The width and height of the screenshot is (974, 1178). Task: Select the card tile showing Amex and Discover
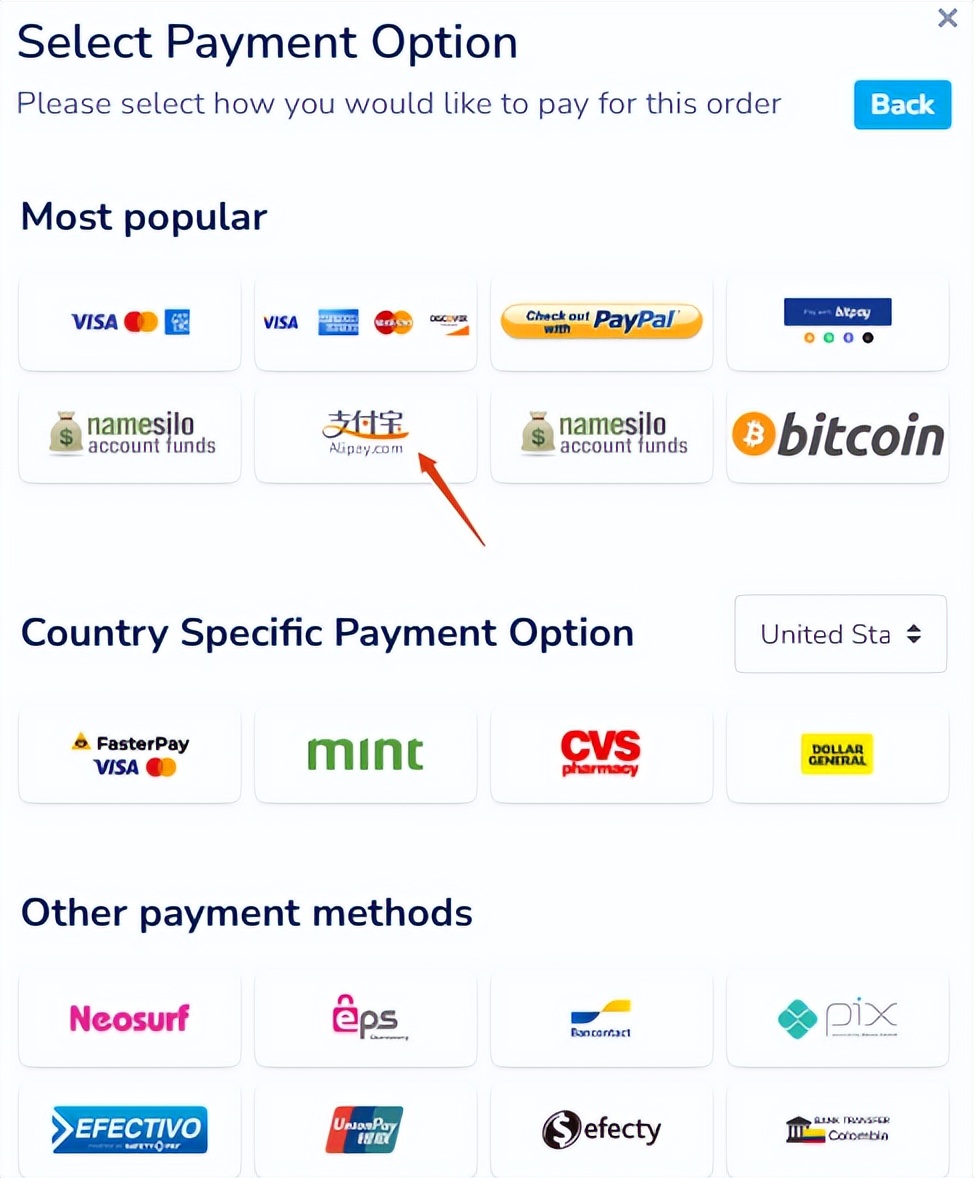(x=365, y=322)
